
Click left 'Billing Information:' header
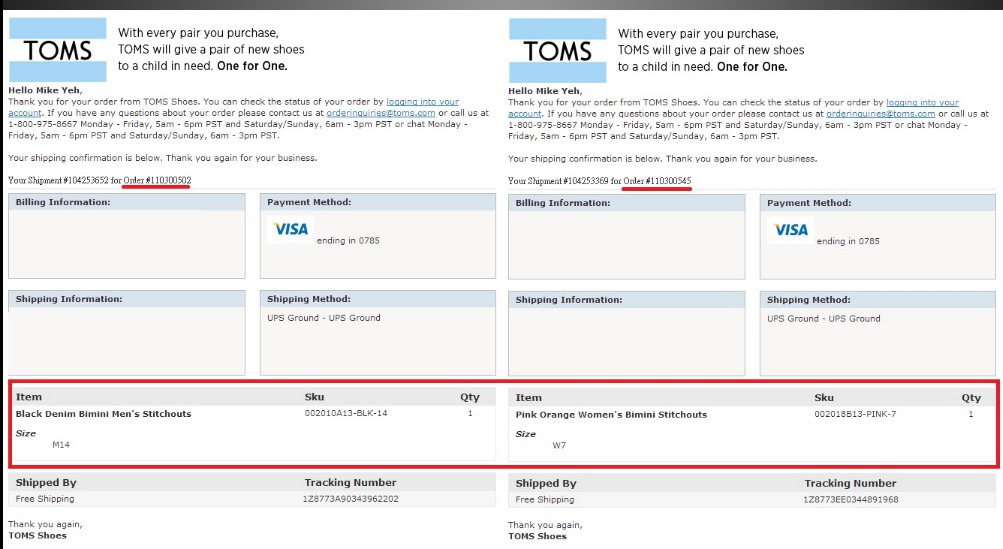coord(63,202)
